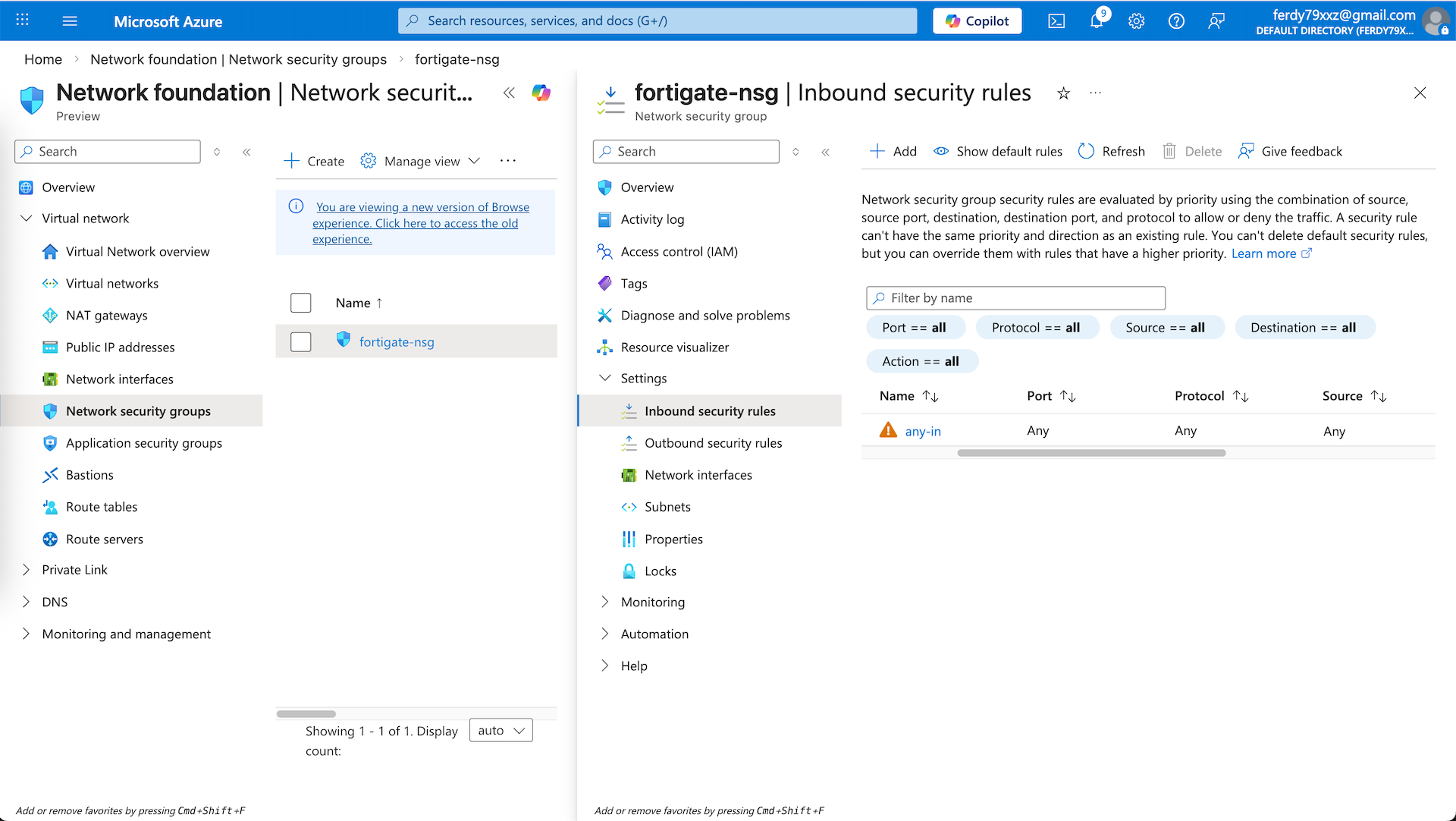This screenshot has height=821, width=1456.
Task: Click the Filter by name field
Action: point(1015,298)
